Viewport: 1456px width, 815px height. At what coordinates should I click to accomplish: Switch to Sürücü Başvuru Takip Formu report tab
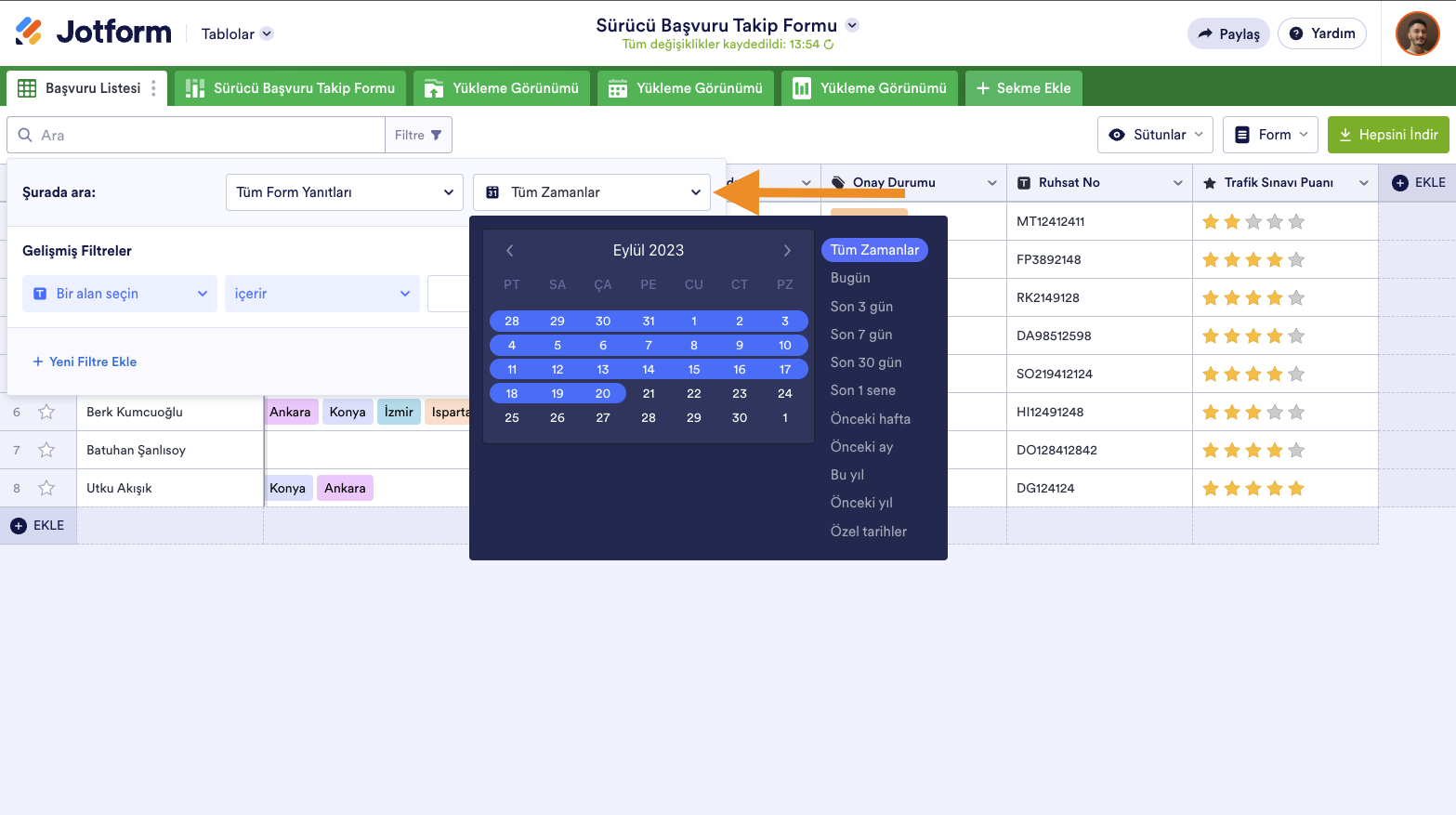pos(290,88)
